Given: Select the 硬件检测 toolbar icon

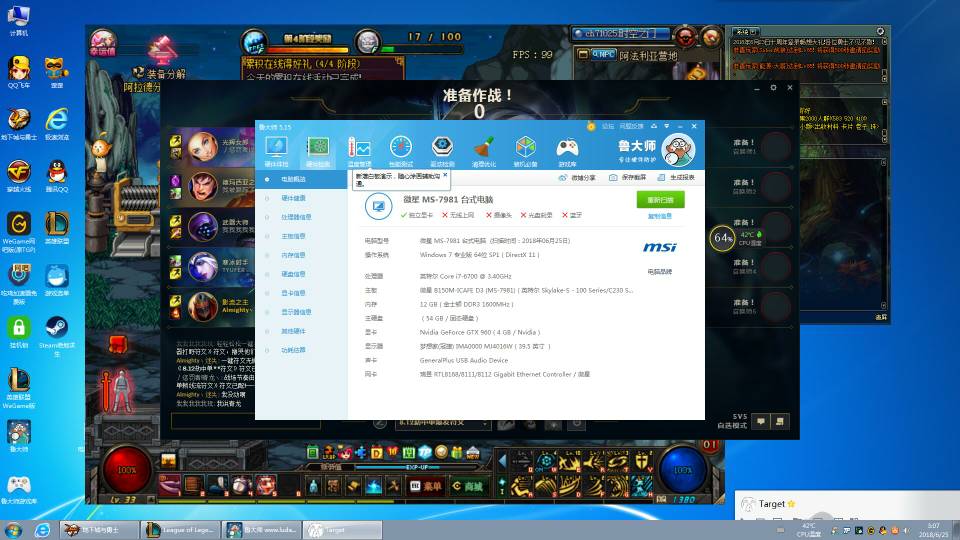Looking at the screenshot, I should tap(318, 151).
